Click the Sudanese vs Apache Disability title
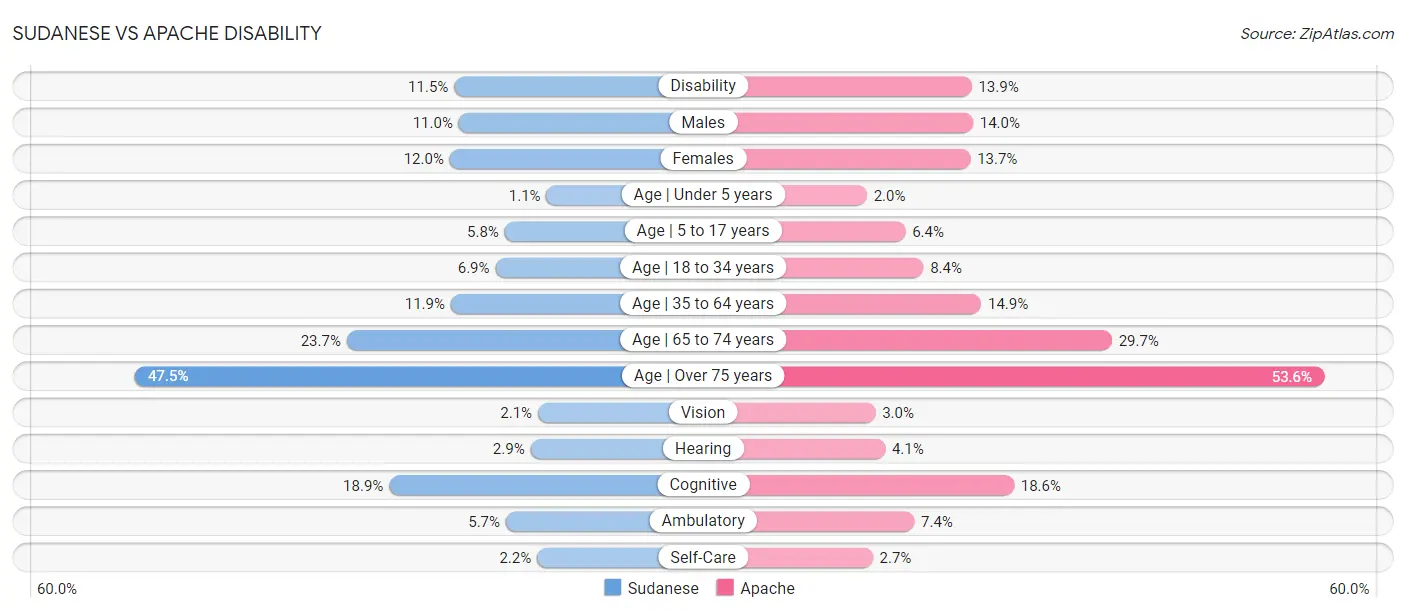The width and height of the screenshot is (1406, 612). pos(167,33)
